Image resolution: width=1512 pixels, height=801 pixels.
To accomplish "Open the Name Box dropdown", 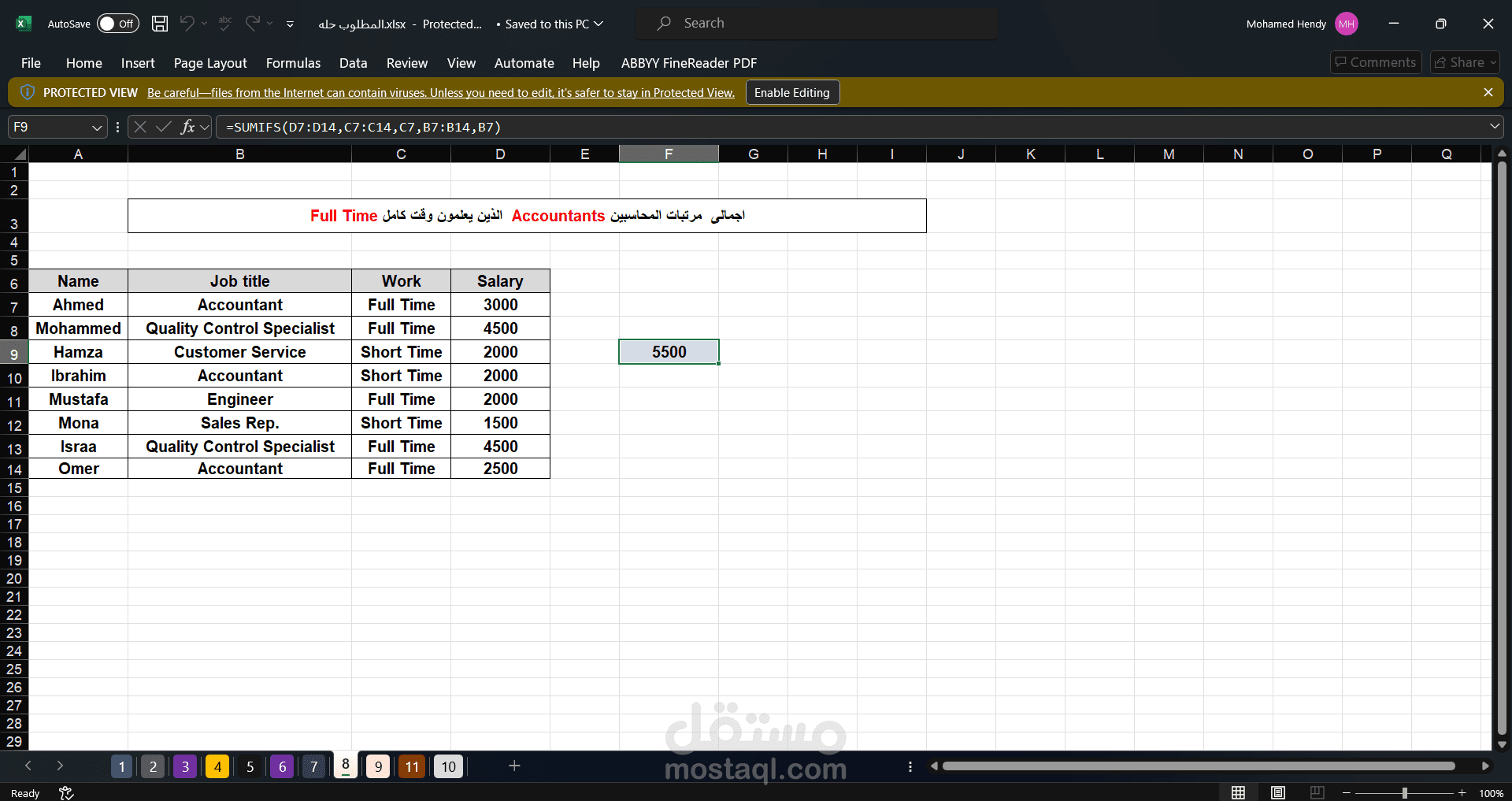I will 96,127.
